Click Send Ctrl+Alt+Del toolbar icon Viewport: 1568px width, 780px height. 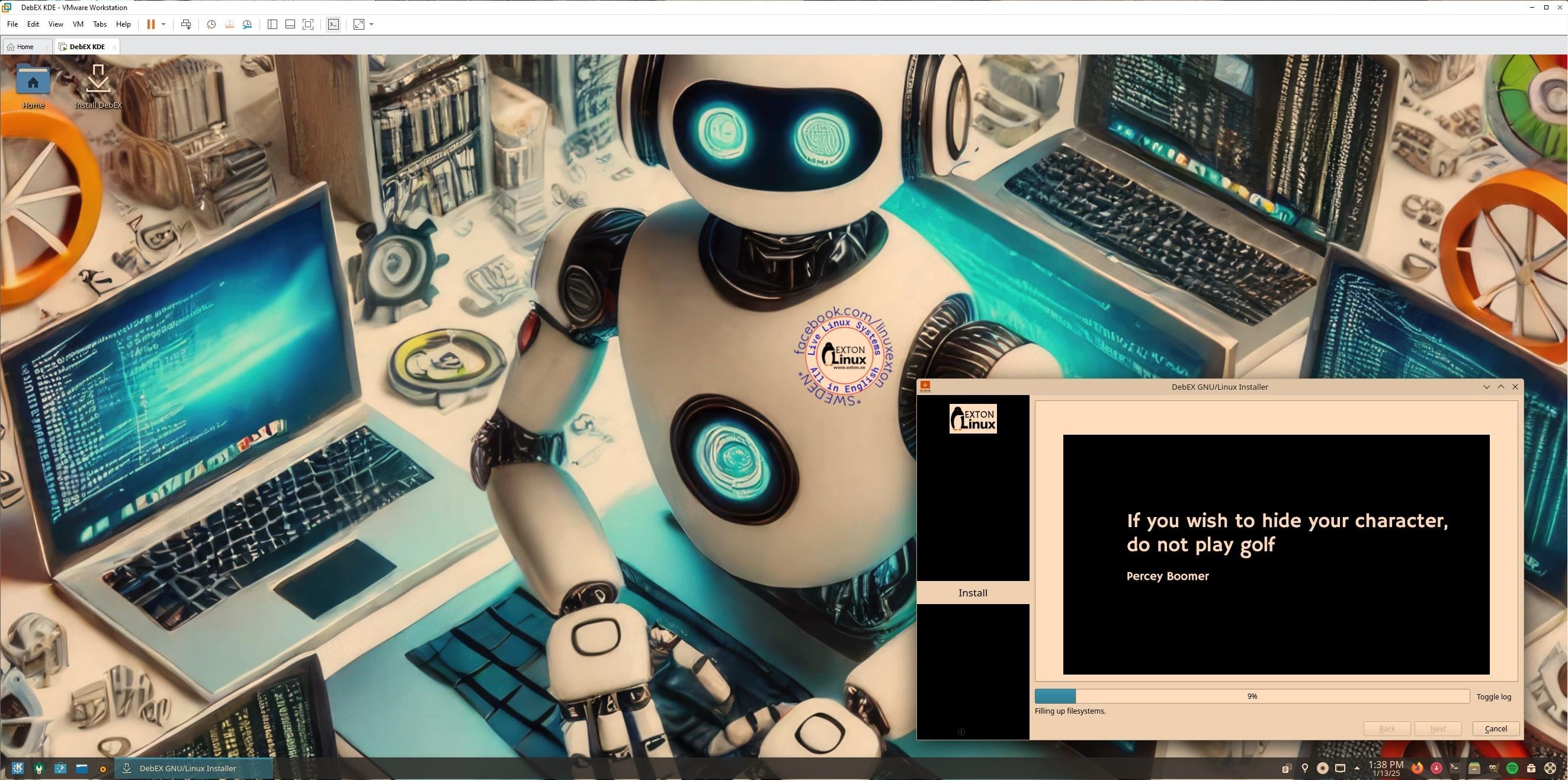pos(186,24)
